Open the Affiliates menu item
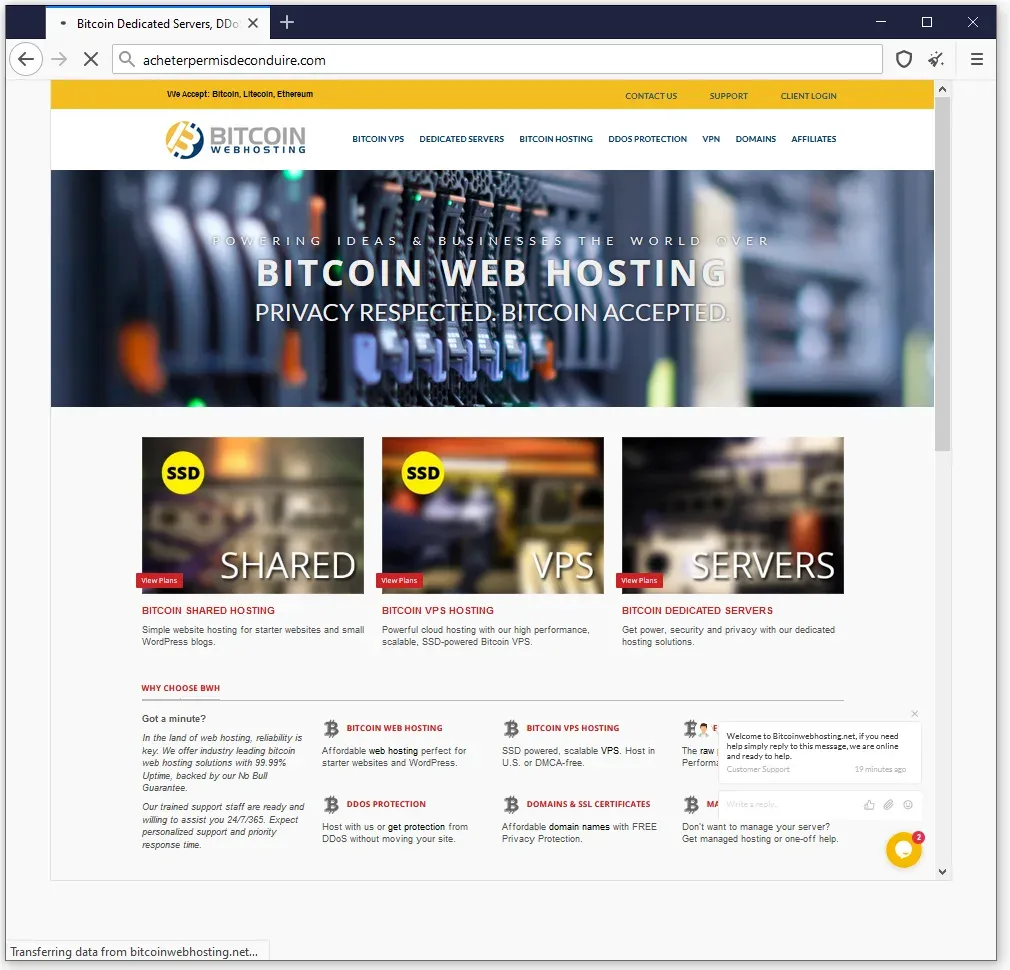This screenshot has height=970, width=1010. pos(814,139)
